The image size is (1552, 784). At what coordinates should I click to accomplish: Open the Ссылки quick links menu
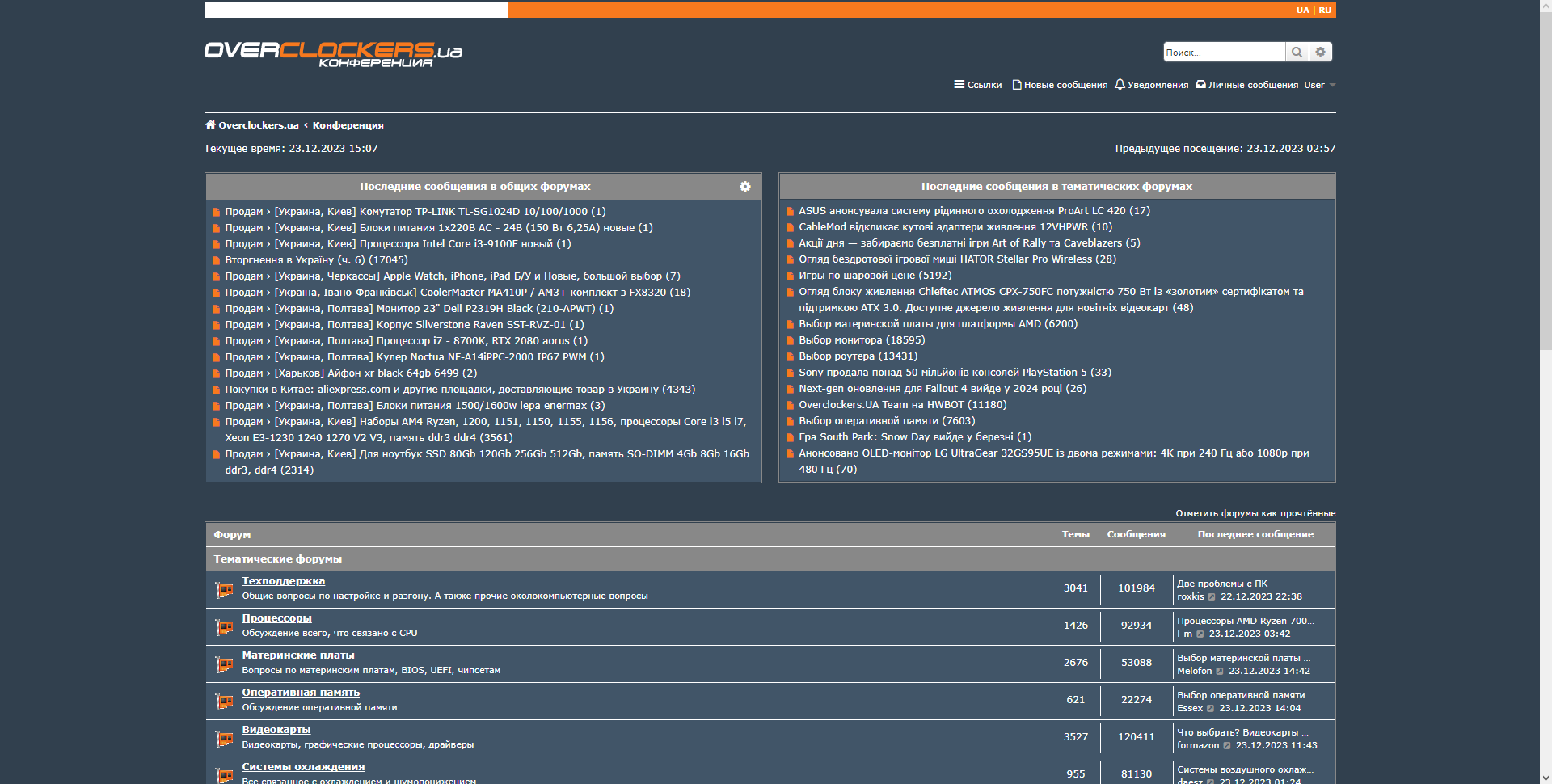pyautogui.click(x=977, y=85)
